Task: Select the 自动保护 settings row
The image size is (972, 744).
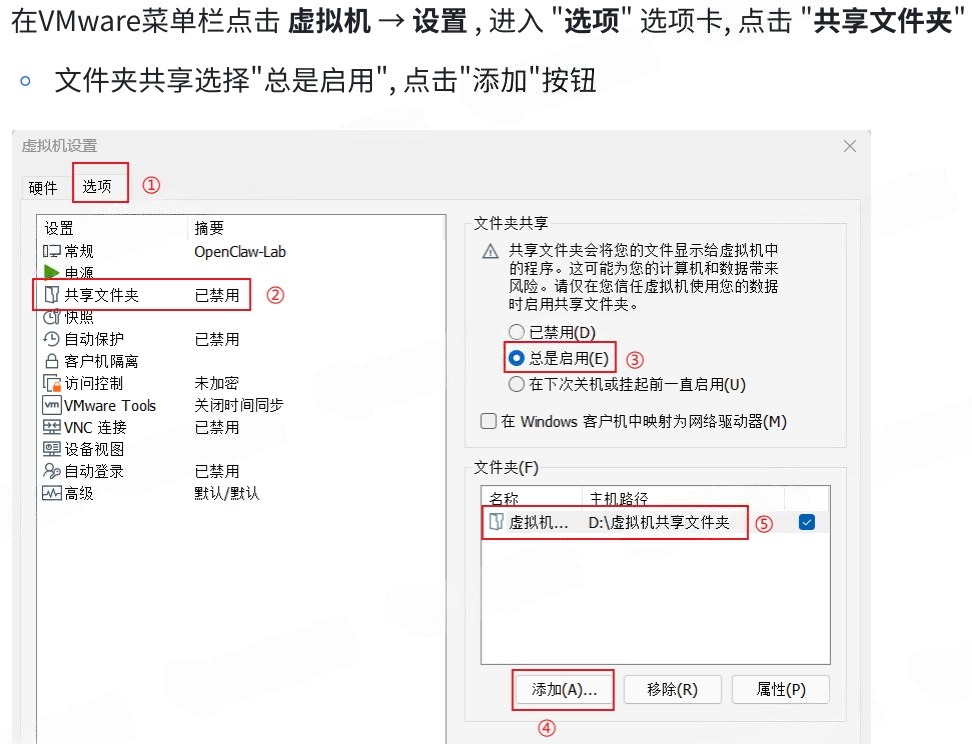Action: pyautogui.click(x=241, y=339)
